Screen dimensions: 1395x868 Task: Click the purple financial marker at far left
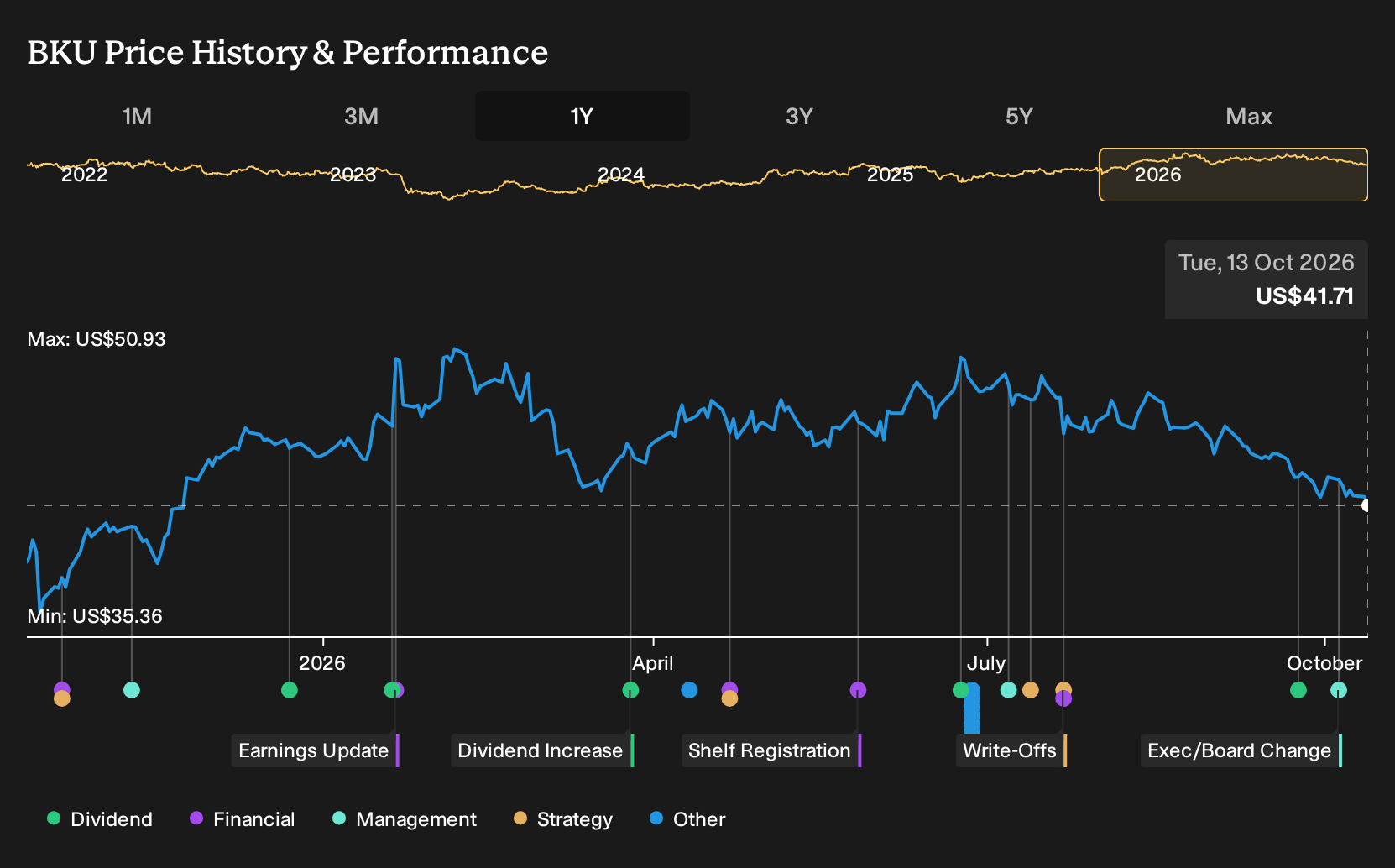coord(61,688)
